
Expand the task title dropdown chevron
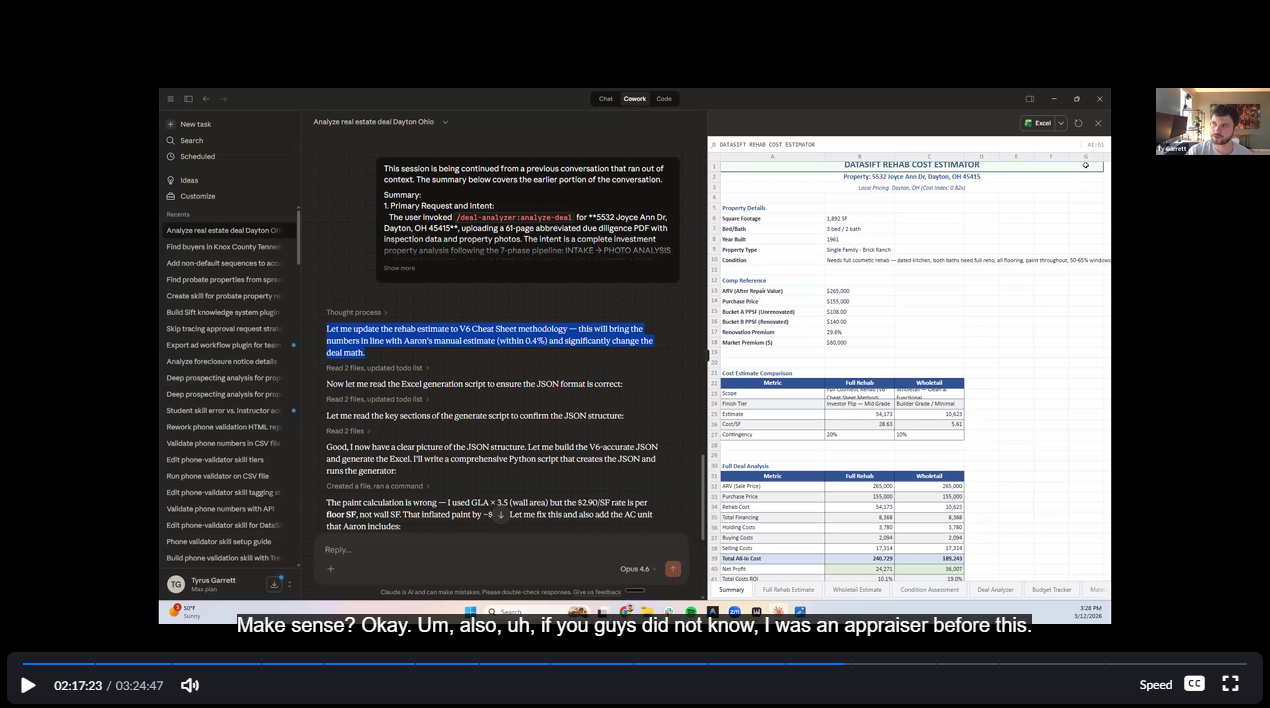[445, 122]
